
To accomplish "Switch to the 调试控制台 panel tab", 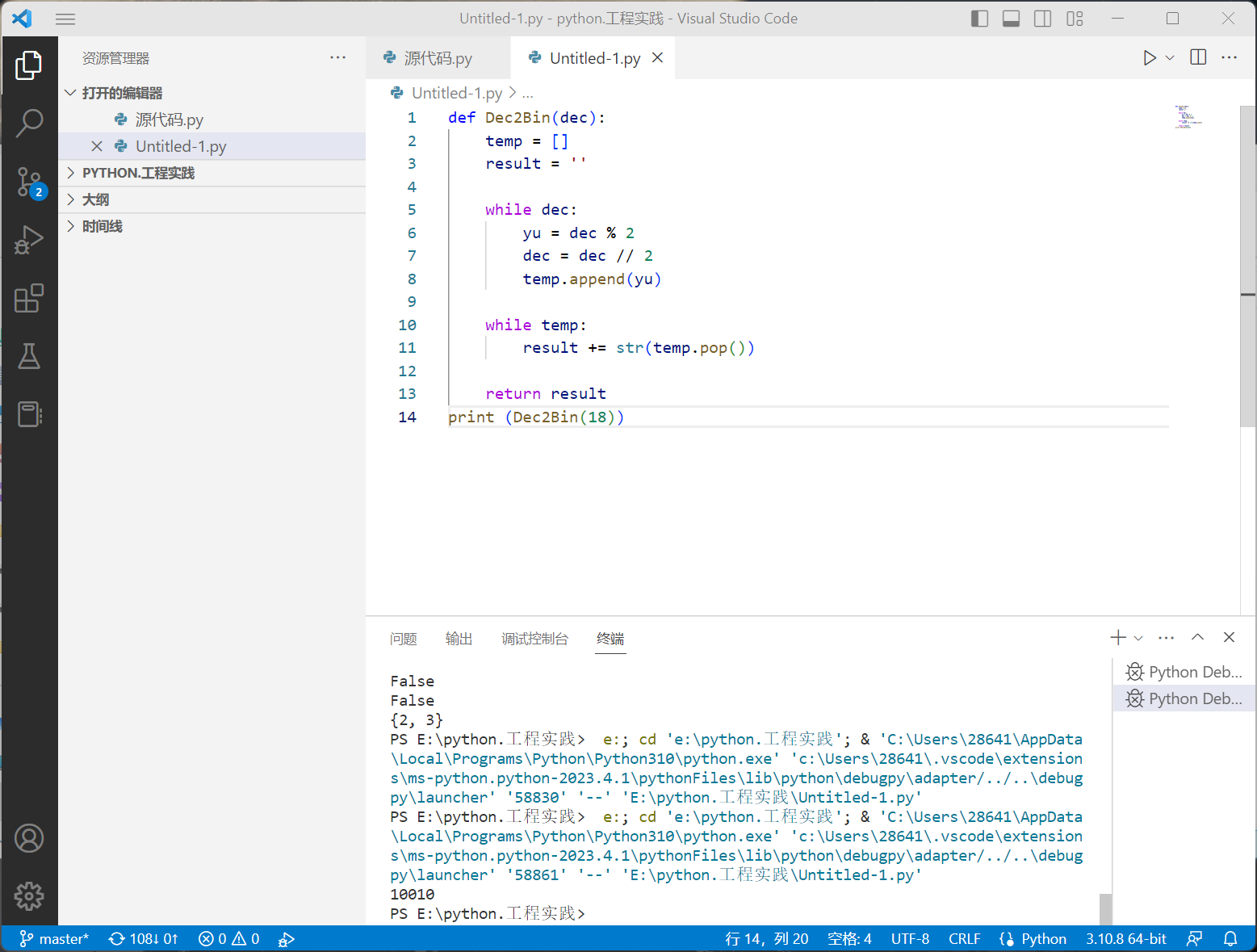I will tap(534, 639).
